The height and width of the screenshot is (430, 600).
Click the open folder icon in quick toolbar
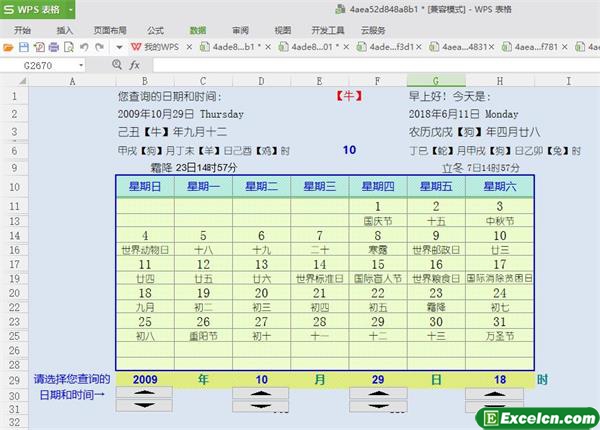(10, 47)
